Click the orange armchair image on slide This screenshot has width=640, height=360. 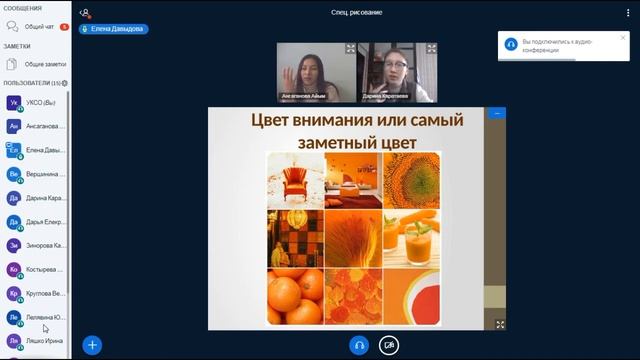pyautogui.click(x=295, y=180)
